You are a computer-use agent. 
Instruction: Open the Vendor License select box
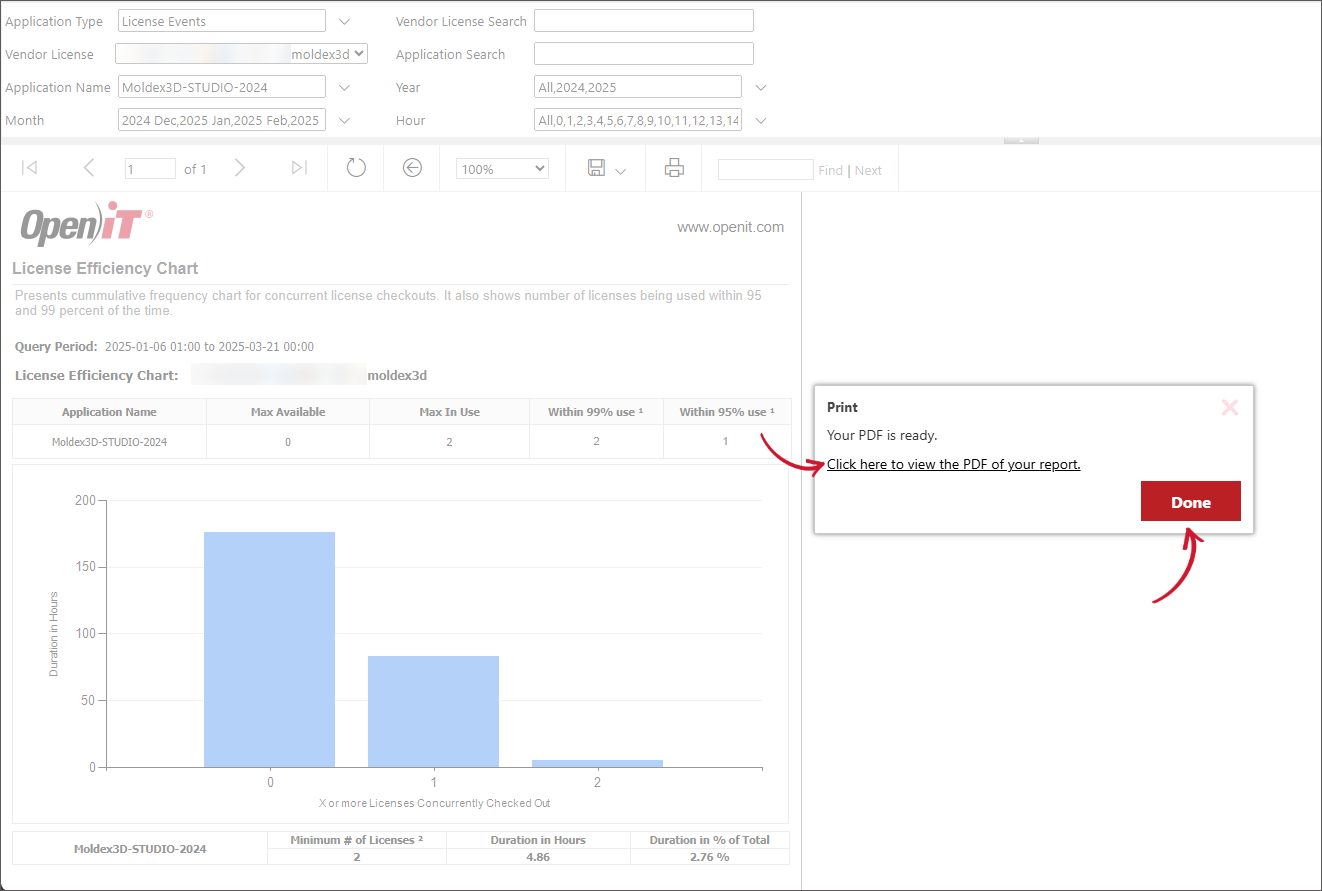click(241, 54)
